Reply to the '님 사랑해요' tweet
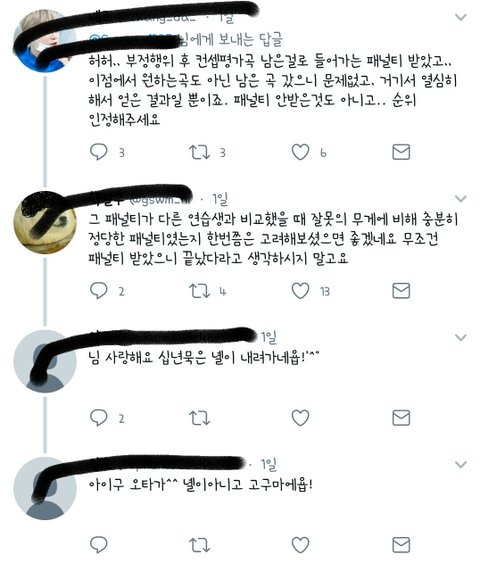 99,418
